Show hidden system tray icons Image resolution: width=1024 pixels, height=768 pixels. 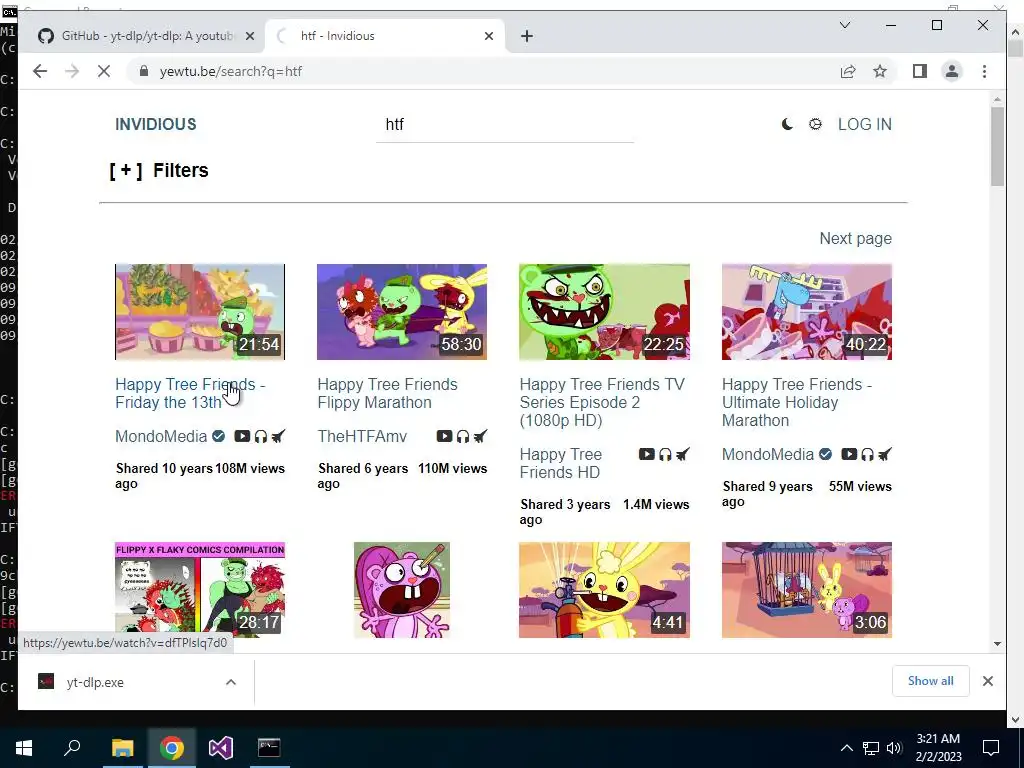pyautogui.click(x=846, y=748)
